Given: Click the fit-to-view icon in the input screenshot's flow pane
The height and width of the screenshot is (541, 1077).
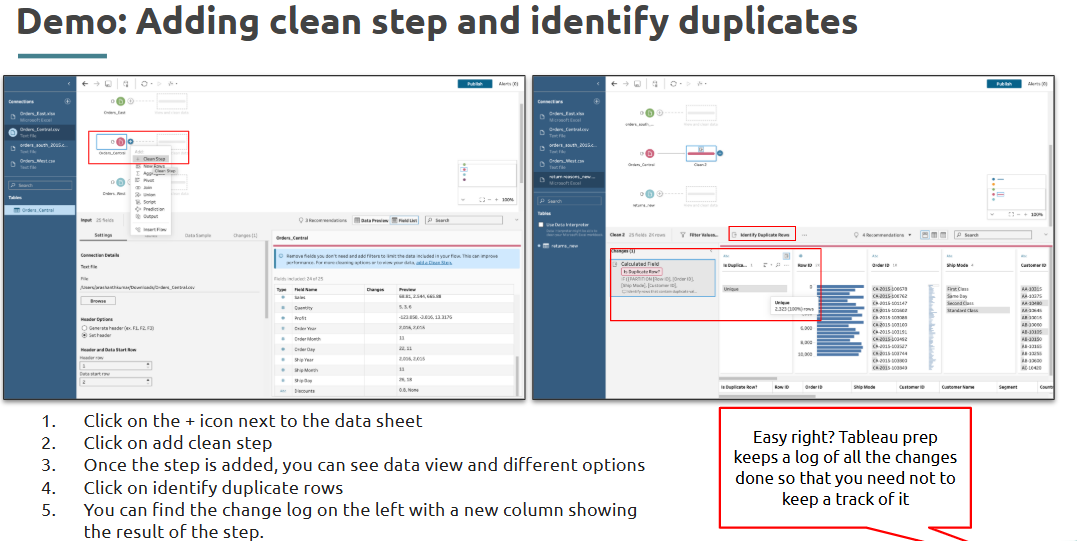Looking at the screenshot, I should tap(482, 199).
